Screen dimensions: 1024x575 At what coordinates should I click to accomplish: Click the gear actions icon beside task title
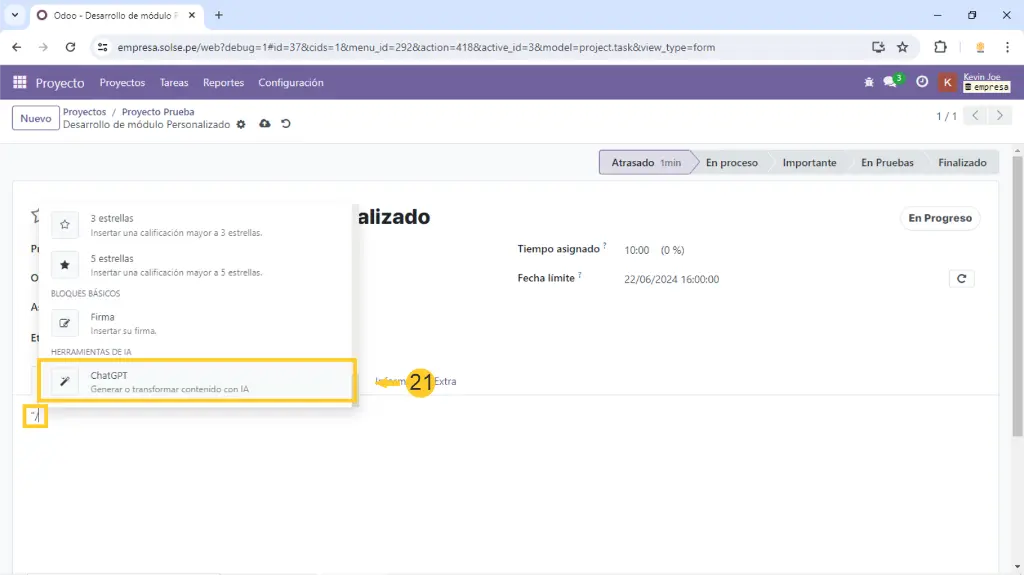click(x=240, y=125)
